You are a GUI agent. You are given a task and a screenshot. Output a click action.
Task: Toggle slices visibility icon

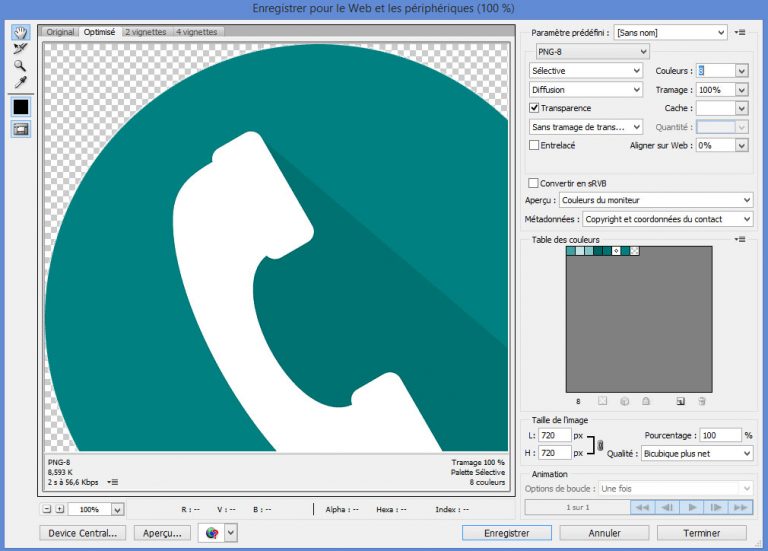click(x=21, y=129)
